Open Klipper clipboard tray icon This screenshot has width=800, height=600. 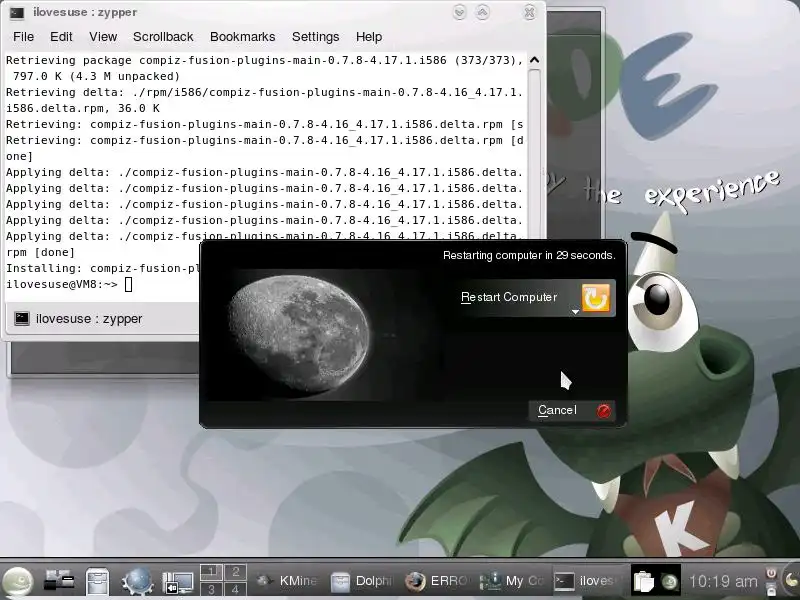[x=643, y=581]
